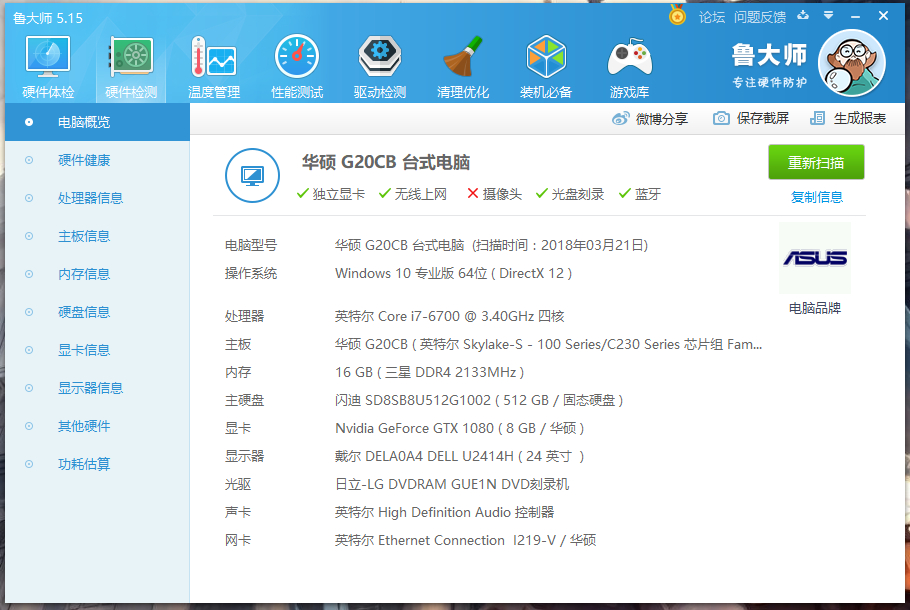Select 电脑概览 in the sidebar

coord(98,122)
